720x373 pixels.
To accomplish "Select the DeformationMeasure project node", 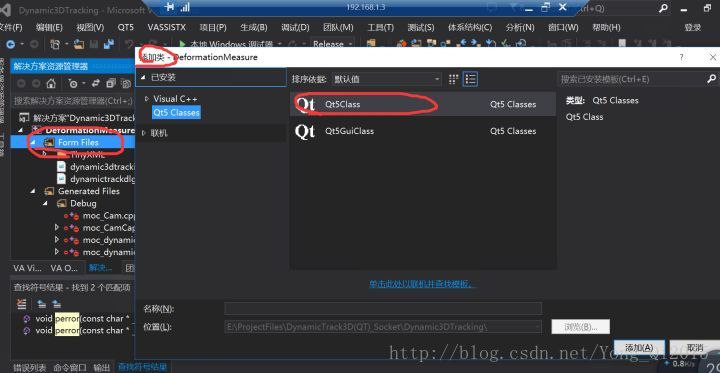I will point(90,131).
